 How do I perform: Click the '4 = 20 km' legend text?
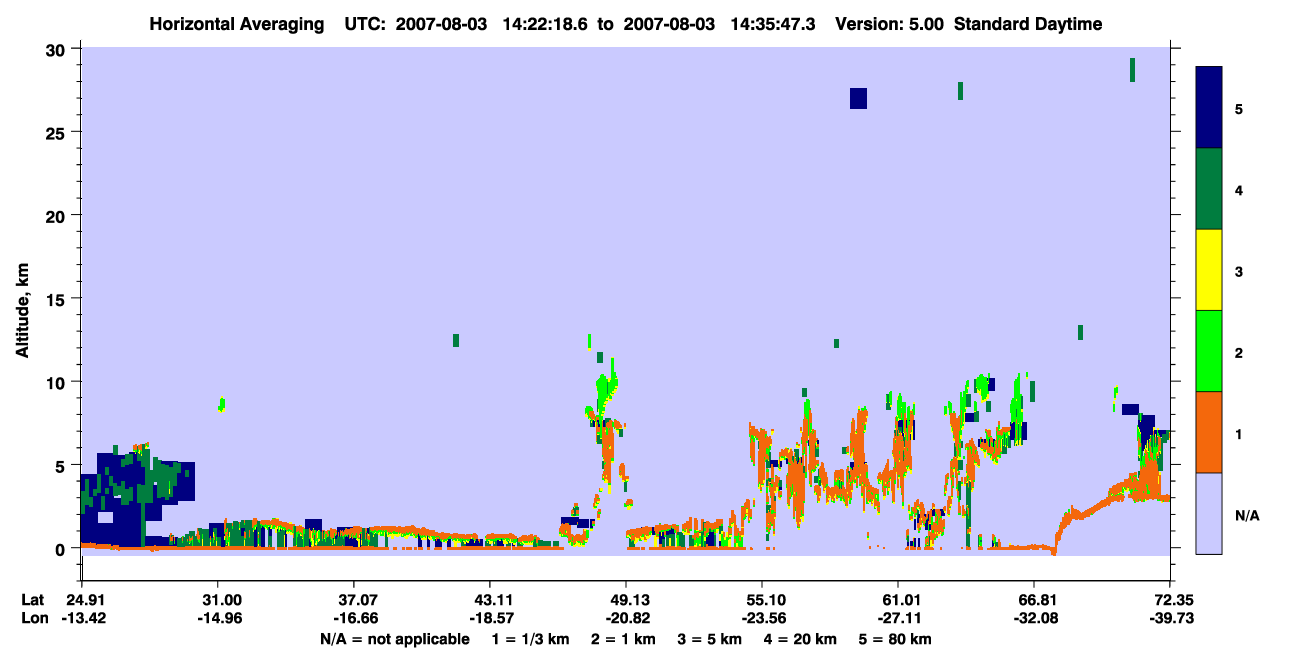click(801, 639)
